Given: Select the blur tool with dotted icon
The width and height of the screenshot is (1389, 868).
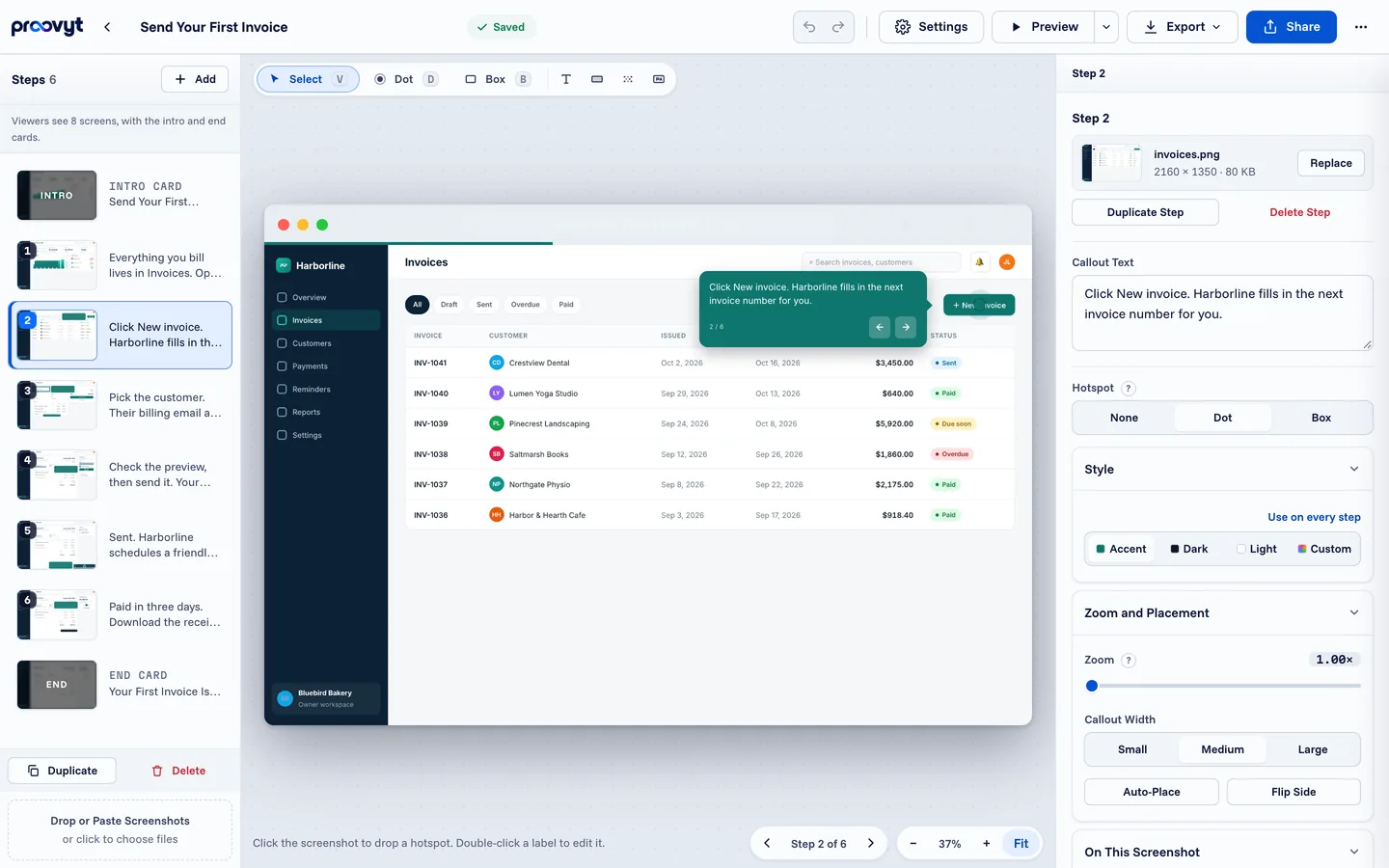Looking at the screenshot, I should pyautogui.click(x=628, y=79).
